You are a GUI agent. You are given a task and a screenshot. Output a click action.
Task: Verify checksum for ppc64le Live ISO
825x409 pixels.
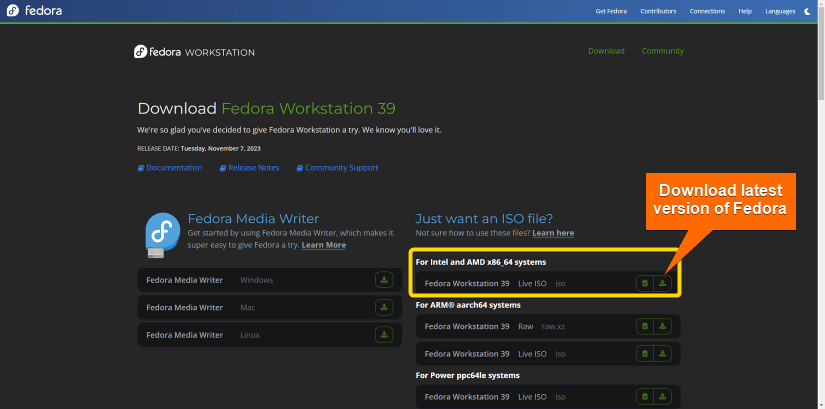pyautogui.click(x=645, y=397)
